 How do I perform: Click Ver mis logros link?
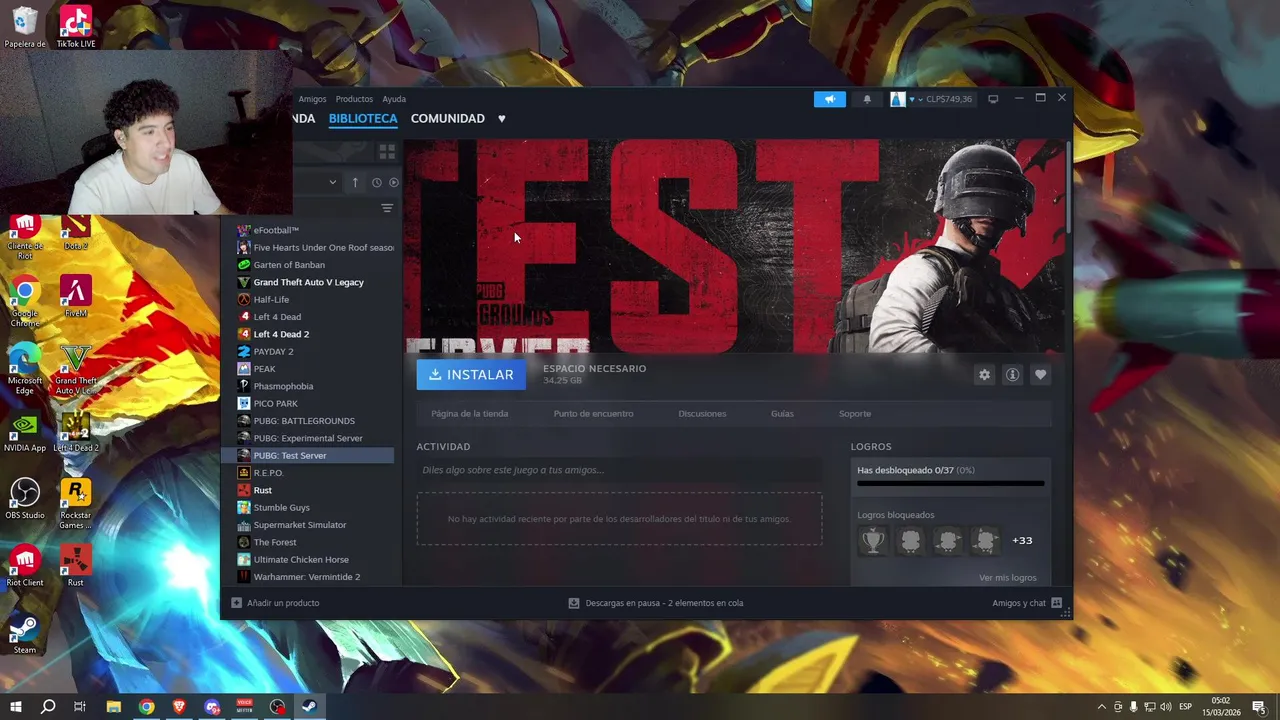click(x=1008, y=577)
